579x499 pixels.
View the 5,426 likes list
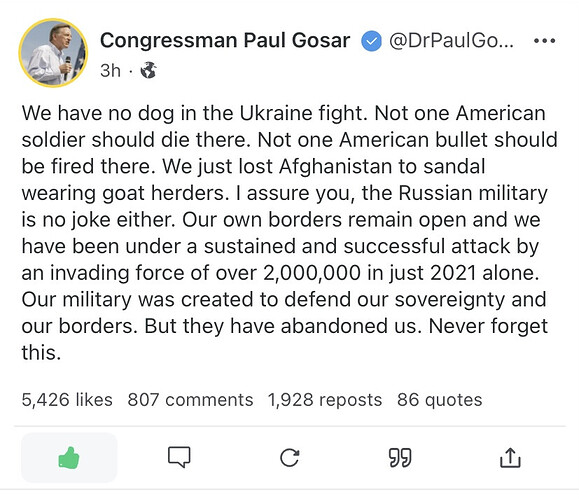click(67, 400)
